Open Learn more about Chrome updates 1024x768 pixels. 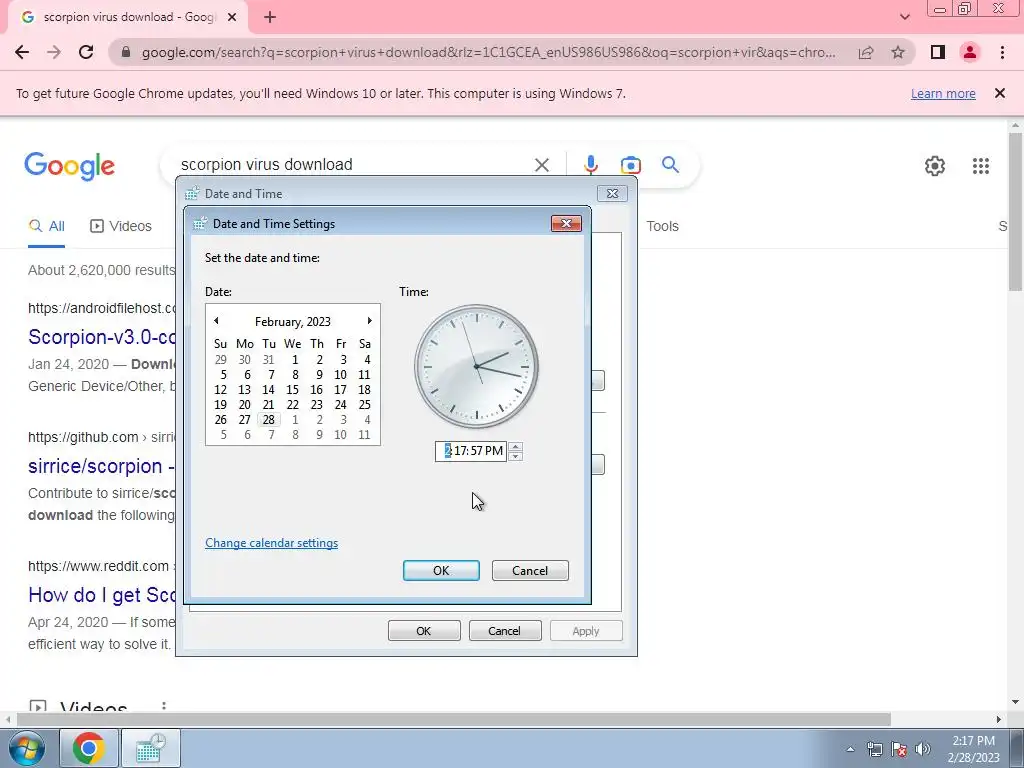point(943,93)
